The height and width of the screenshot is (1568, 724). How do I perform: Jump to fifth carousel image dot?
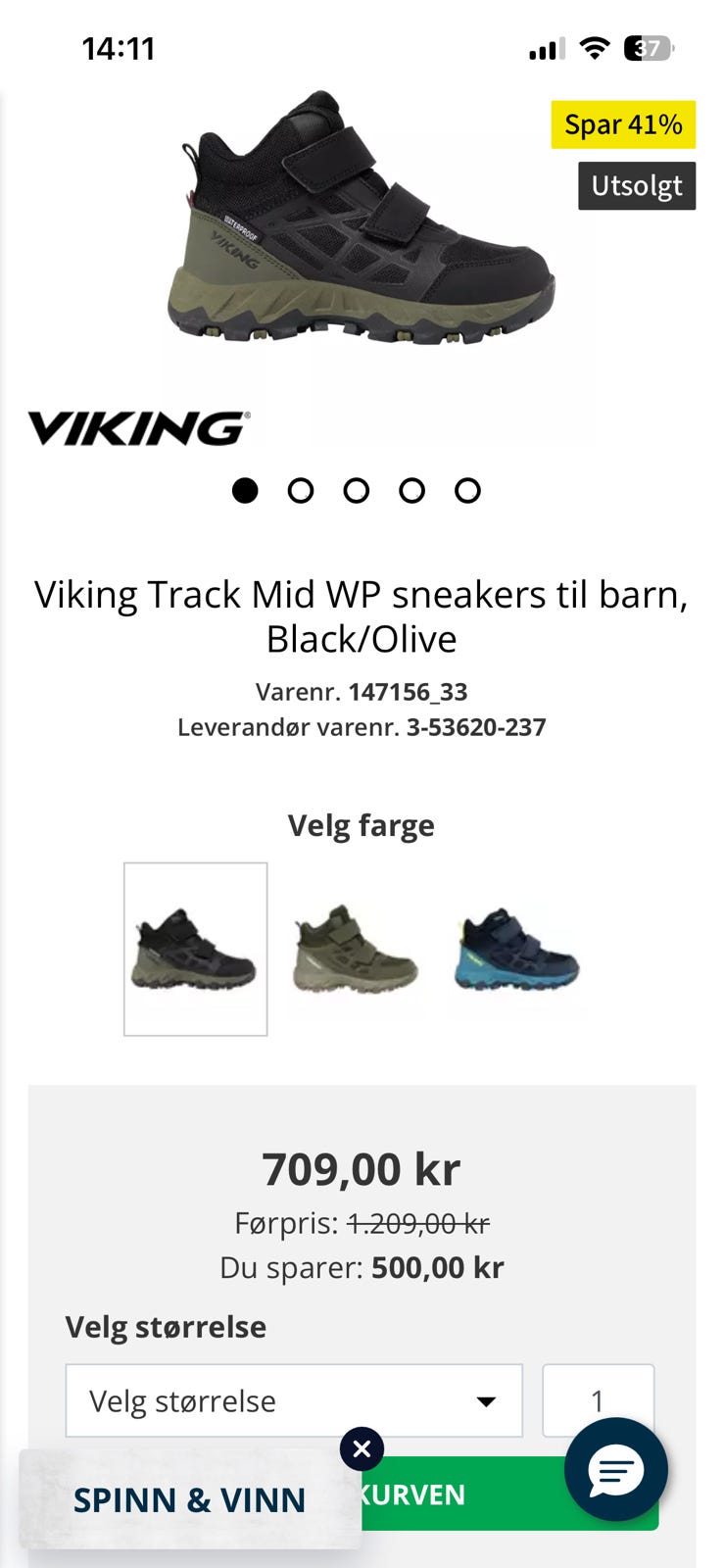click(467, 490)
